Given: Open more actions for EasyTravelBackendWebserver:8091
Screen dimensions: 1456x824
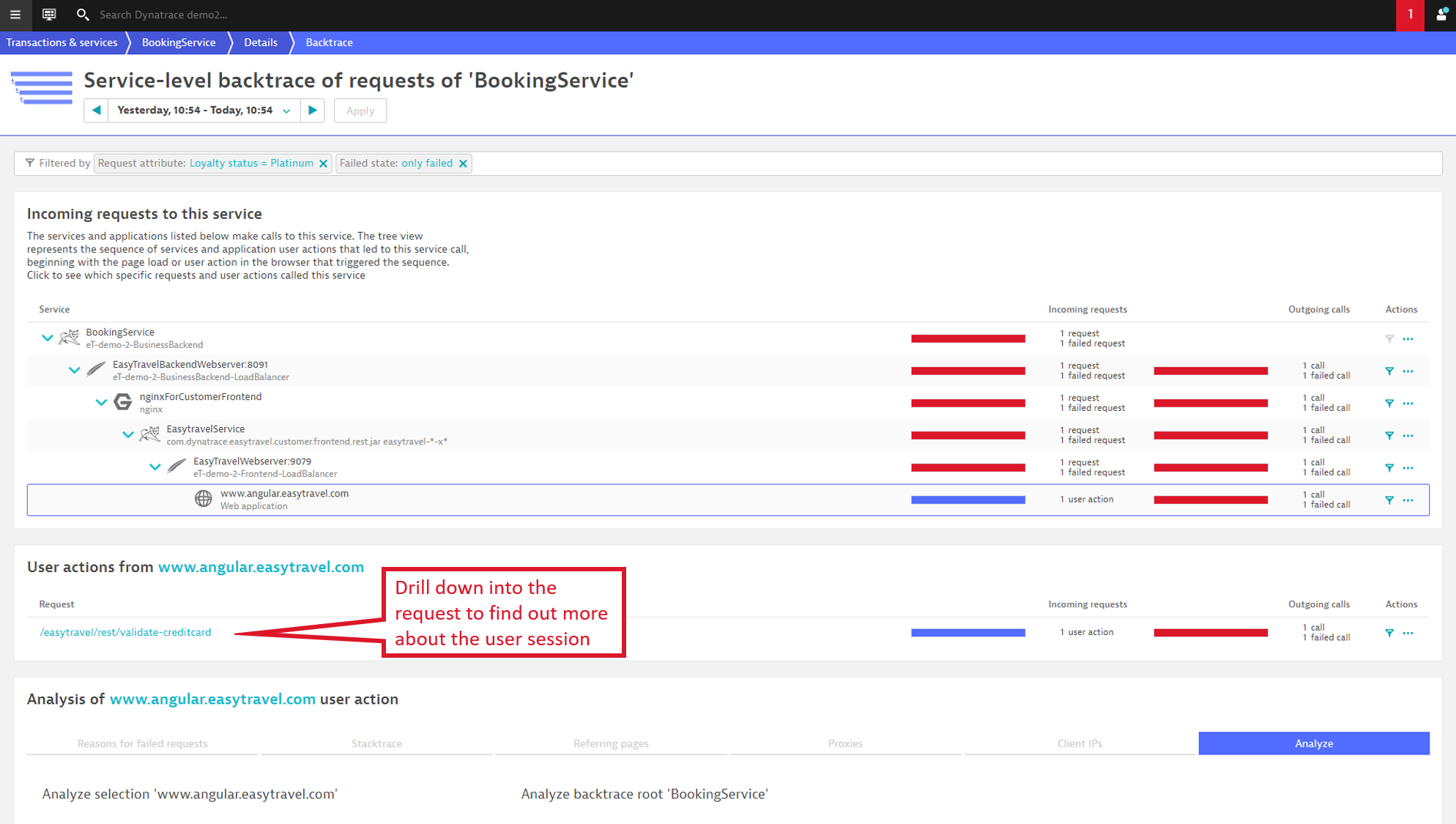Looking at the screenshot, I should tap(1408, 371).
